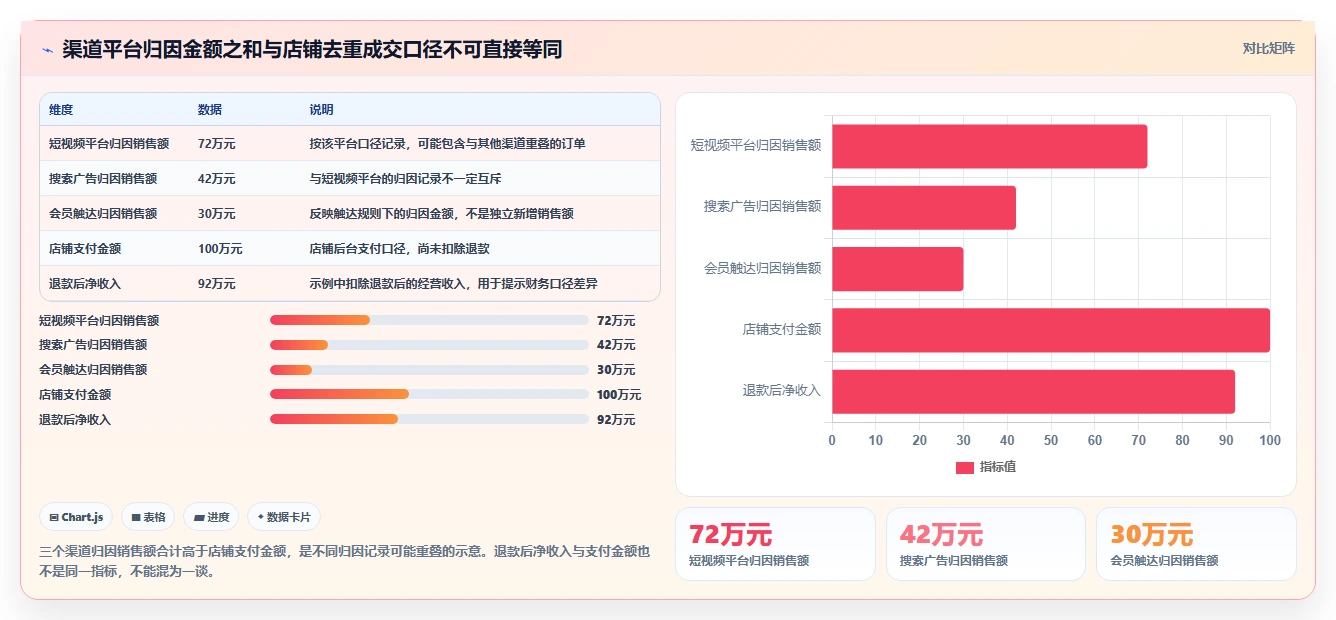
Task: Click table cell 会员触达归因销售额
Action: click(103, 214)
